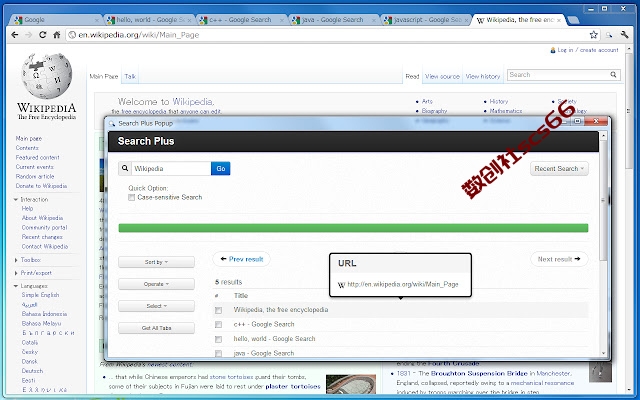Click the Wikipedia globe logo
Viewport: 640px width, 400px height.
(46, 76)
